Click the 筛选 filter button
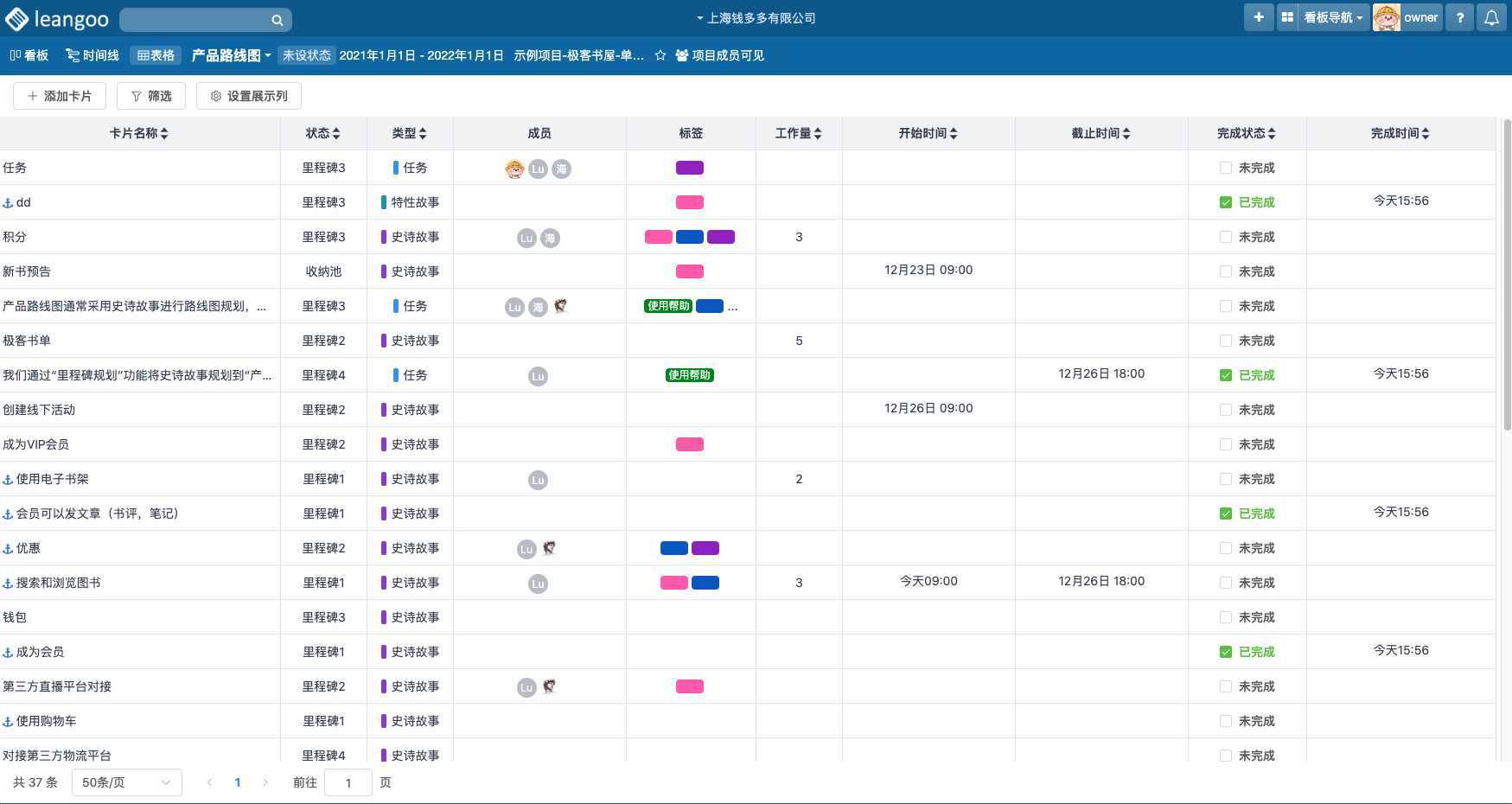 [x=151, y=96]
